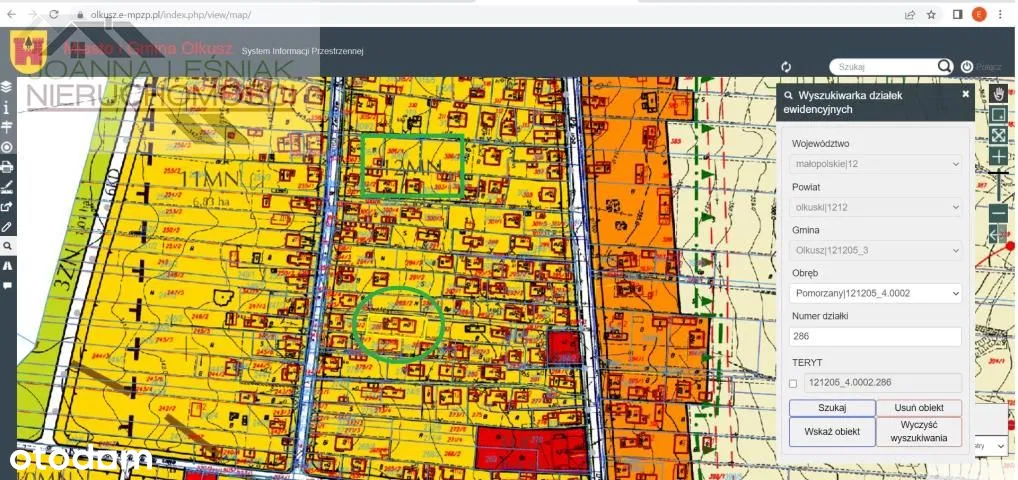Click the Szukaj search button
This screenshot has height=480, width=1018.
tap(831, 408)
